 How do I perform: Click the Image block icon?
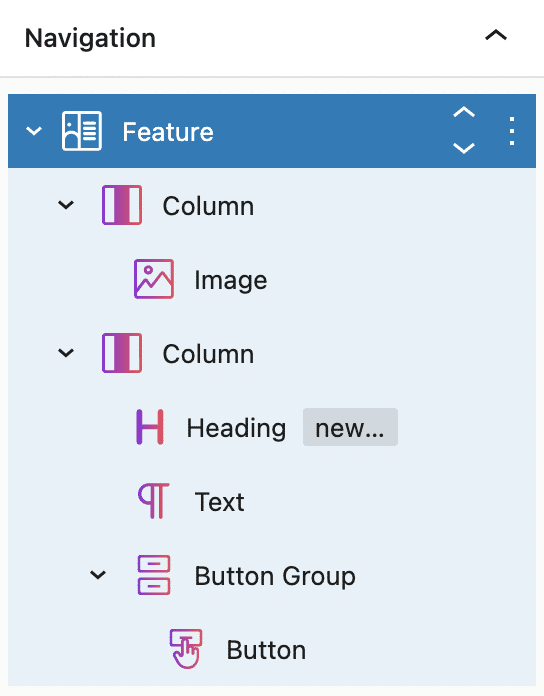[154, 279]
